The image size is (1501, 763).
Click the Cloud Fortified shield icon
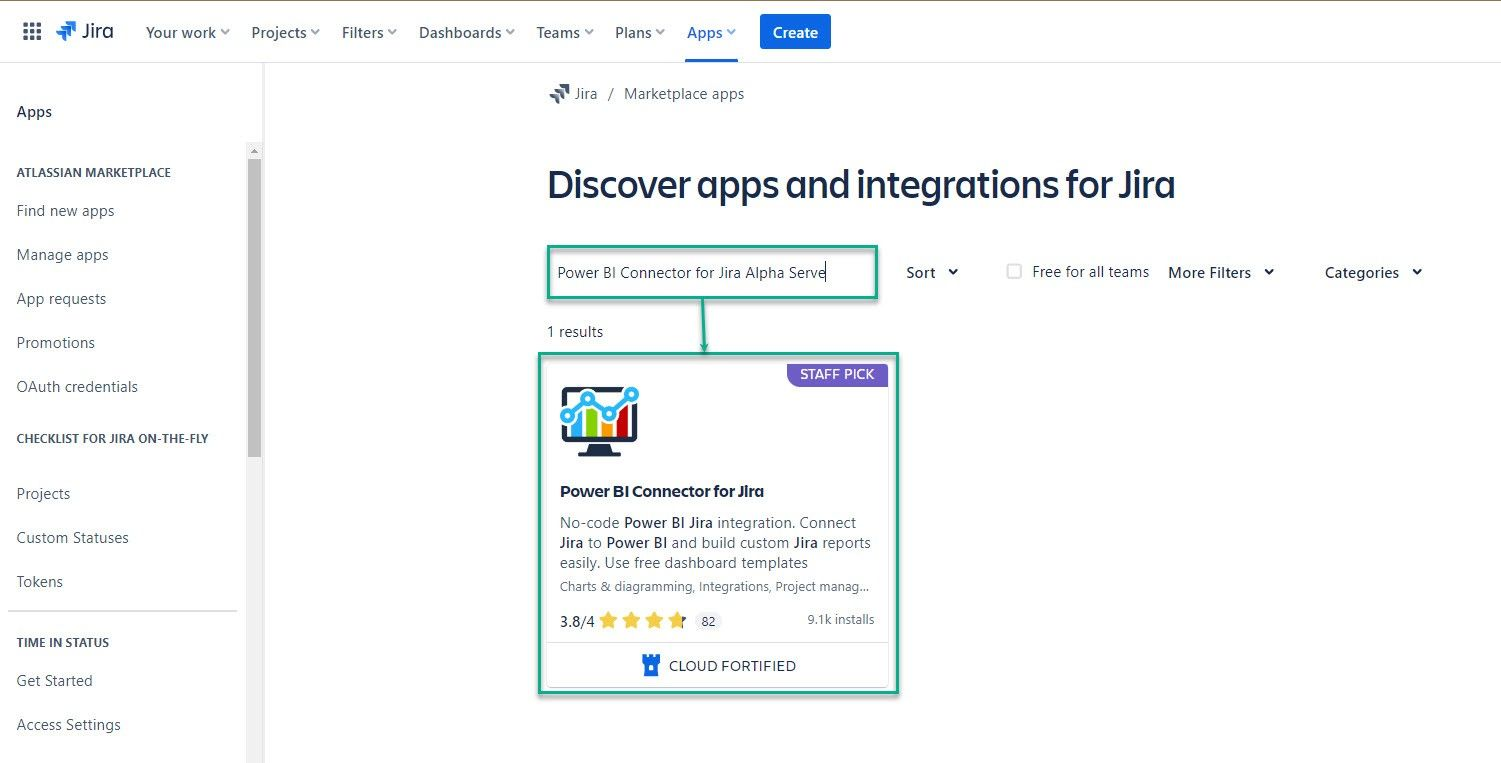pyautogui.click(x=651, y=664)
